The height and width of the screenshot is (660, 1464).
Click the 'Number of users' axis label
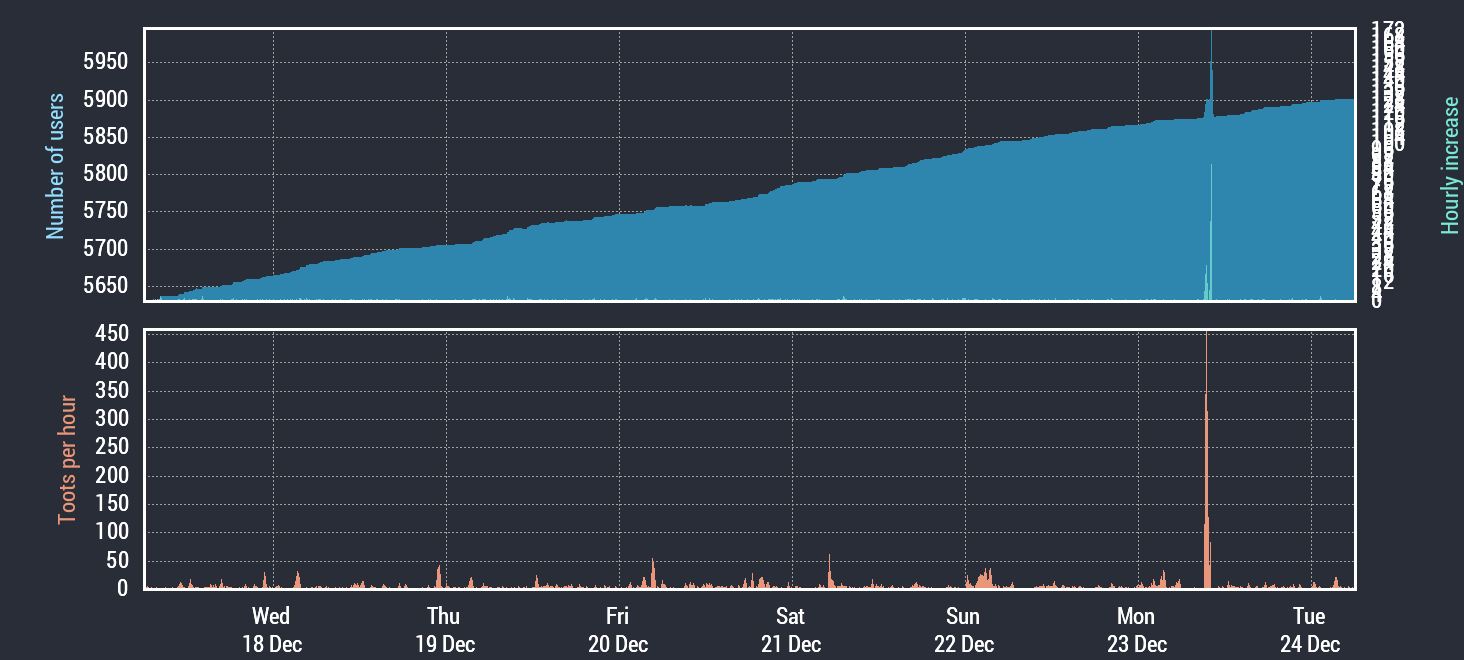(55, 166)
